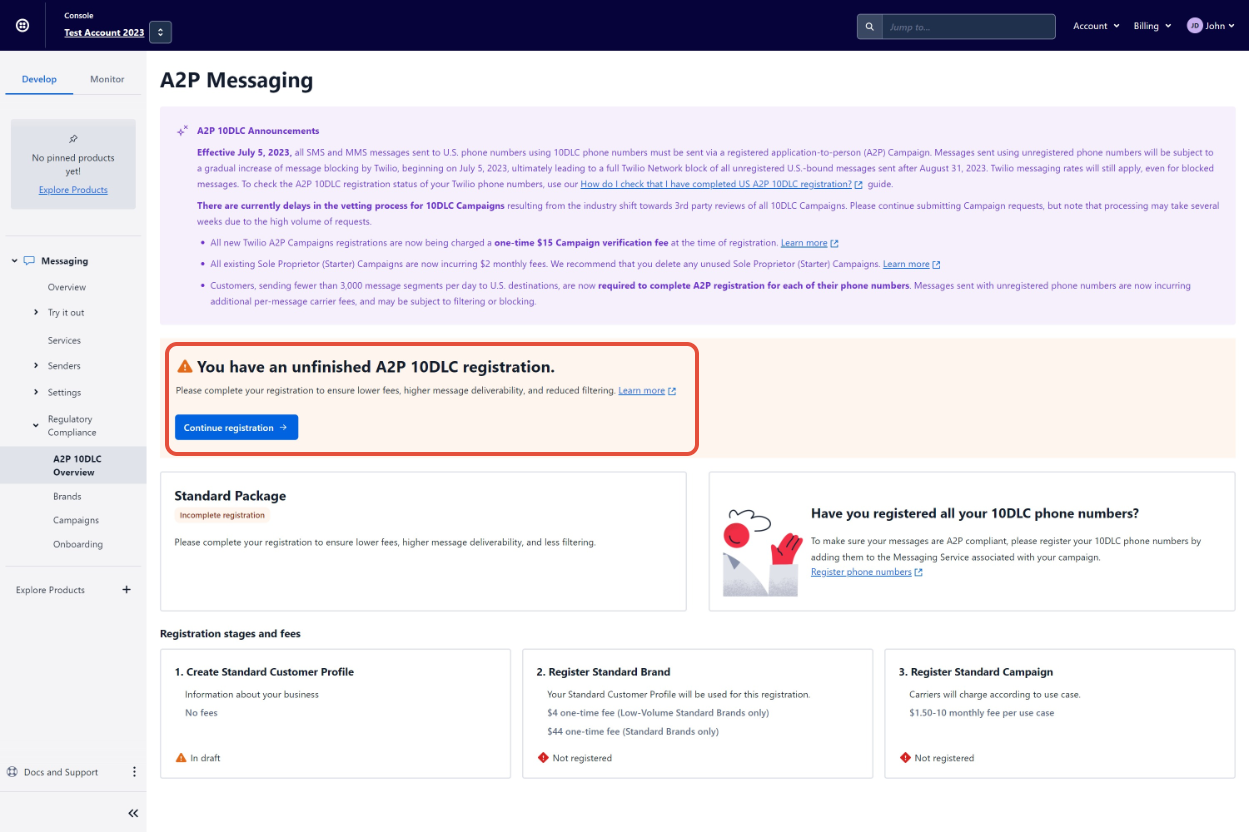Click the '$44 one-time fee (Standard Brands only)' text

(633, 731)
